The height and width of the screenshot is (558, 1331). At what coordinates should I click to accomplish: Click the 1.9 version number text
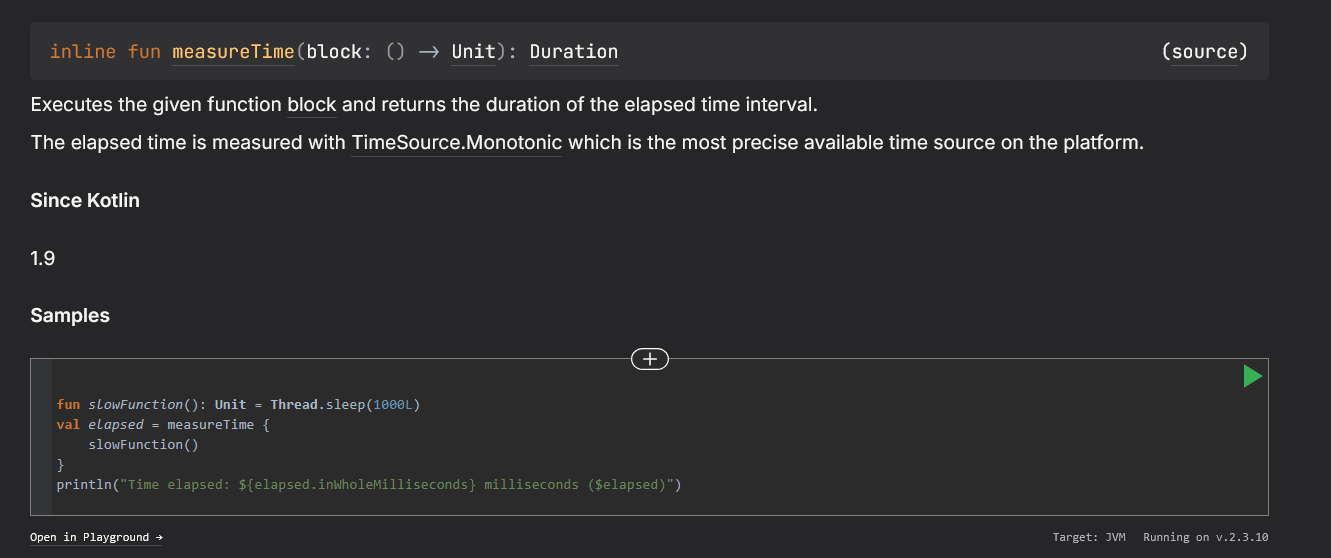43,258
